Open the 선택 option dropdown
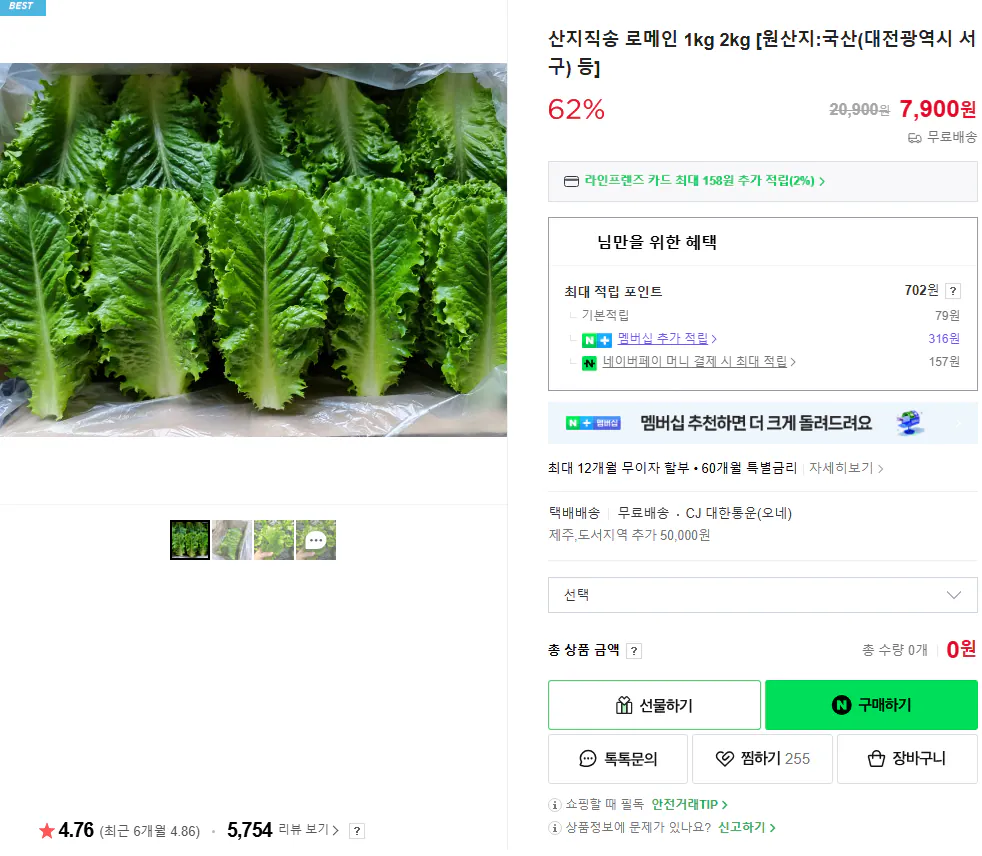Image resolution: width=982 pixels, height=856 pixels. 763,594
